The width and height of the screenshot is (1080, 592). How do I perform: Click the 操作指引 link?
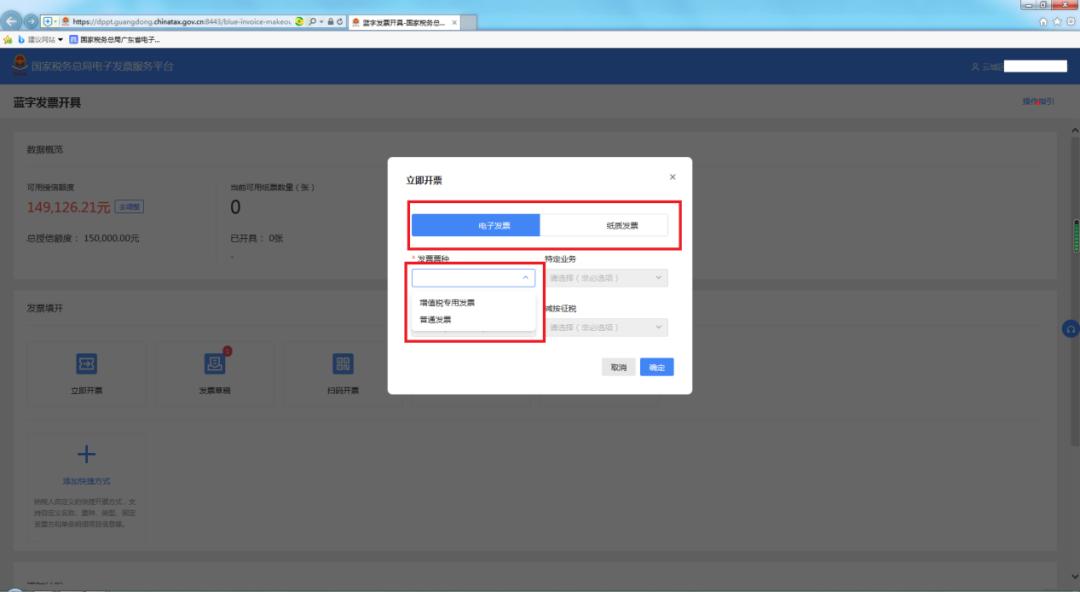[1038, 101]
